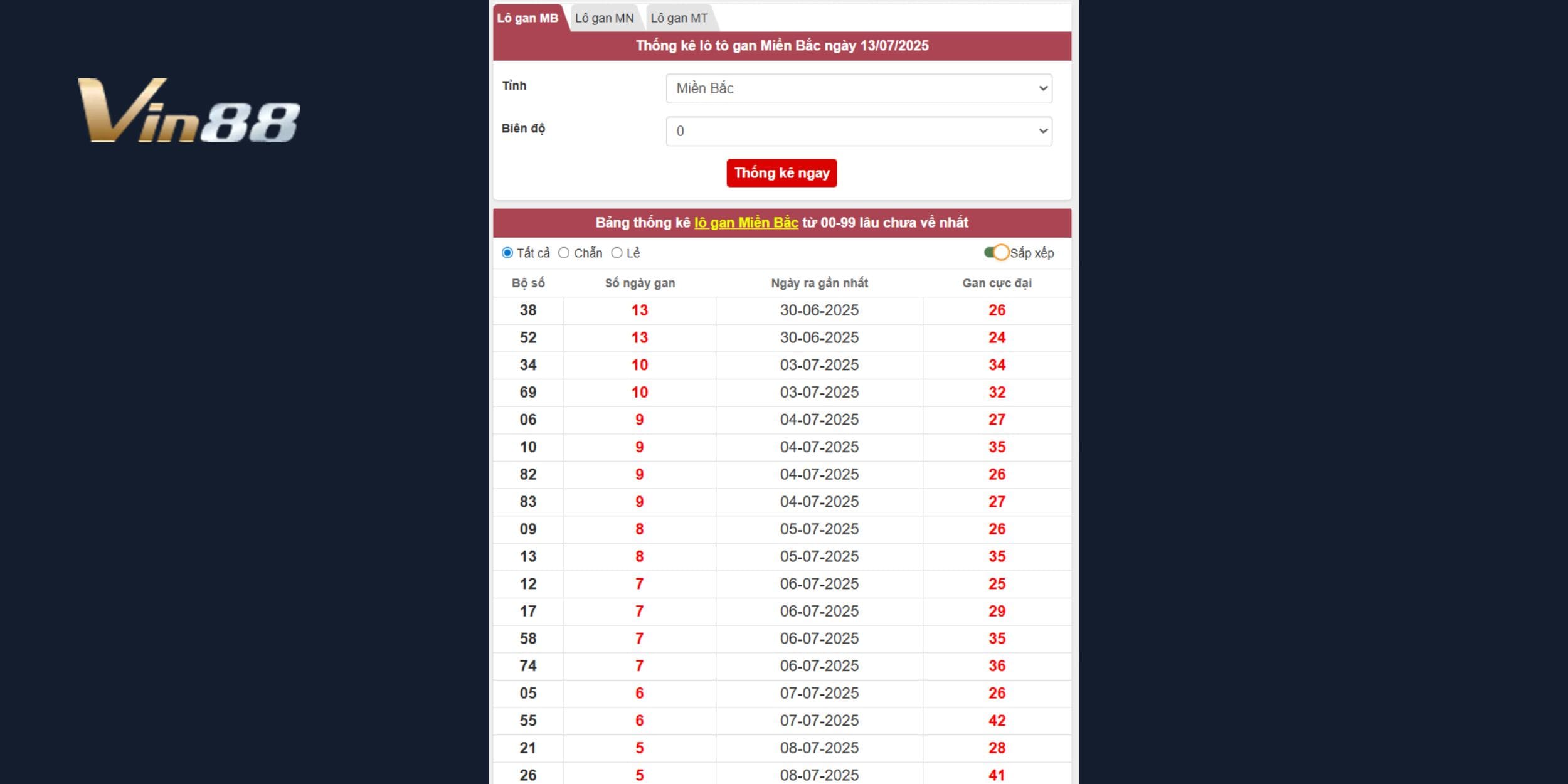1568x784 pixels.
Task: Select number 82 in Bộ số column
Action: tap(528, 475)
